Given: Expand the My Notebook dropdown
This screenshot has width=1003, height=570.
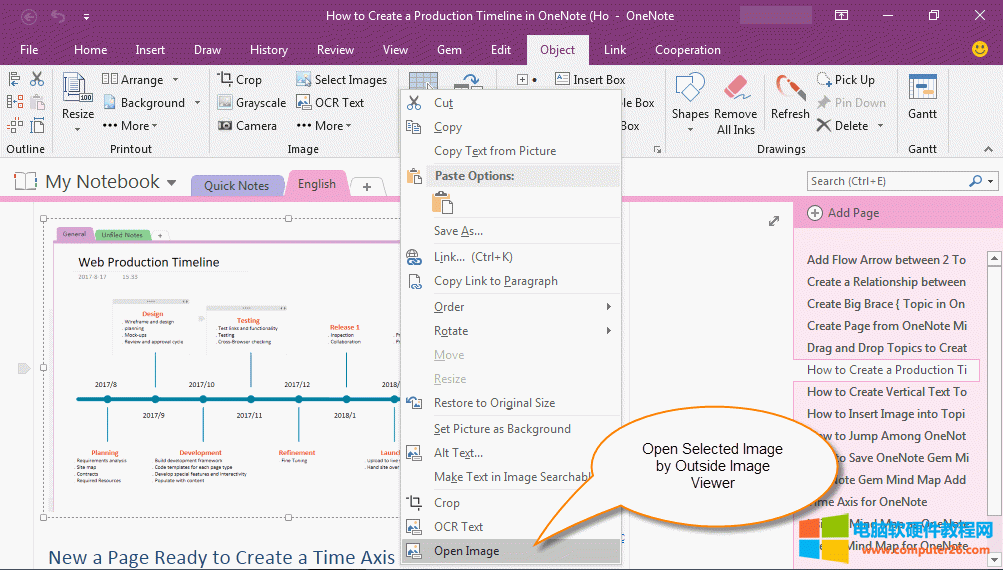Looking at the screenshot, I should 171,183.
